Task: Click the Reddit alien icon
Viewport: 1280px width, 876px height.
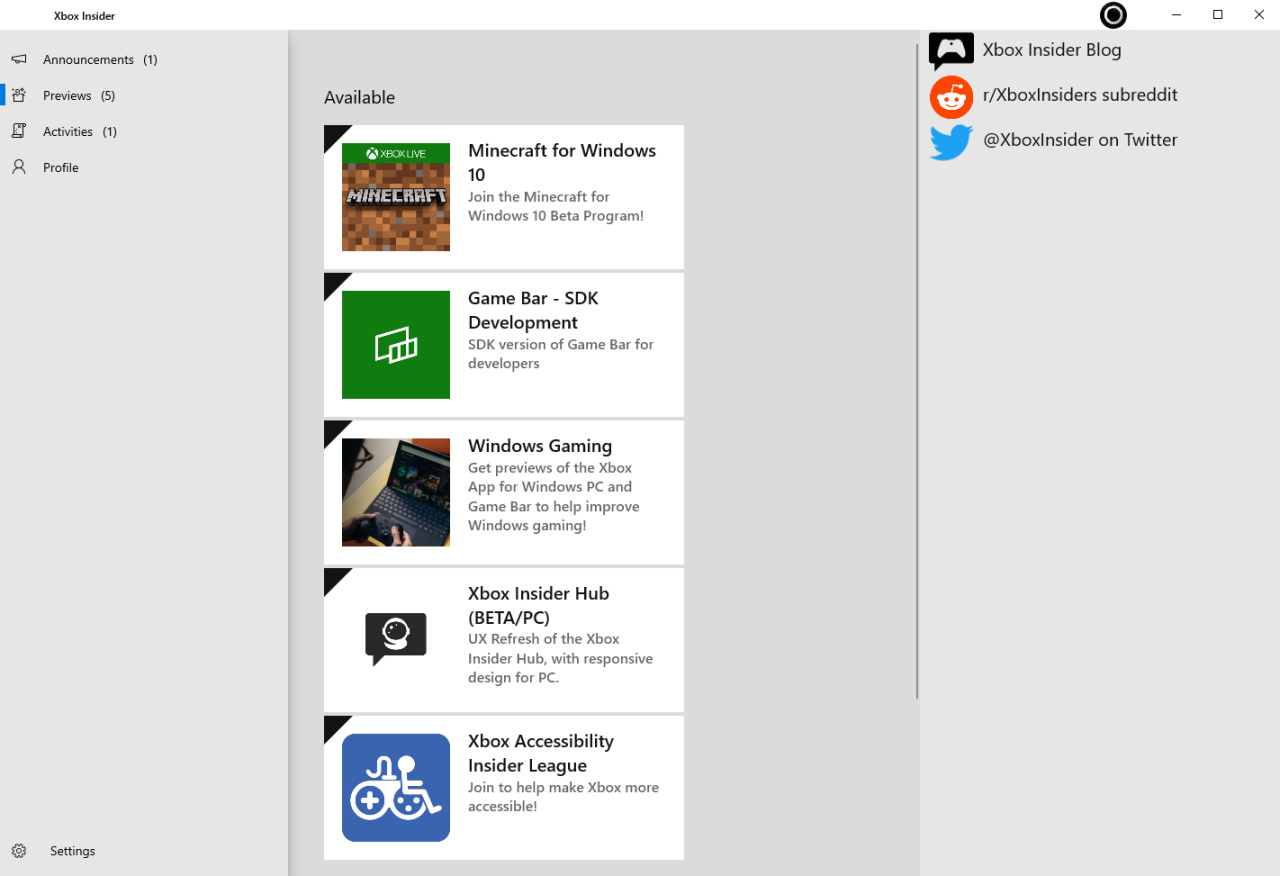Action: pyautogui.click(x=951, y=96)
